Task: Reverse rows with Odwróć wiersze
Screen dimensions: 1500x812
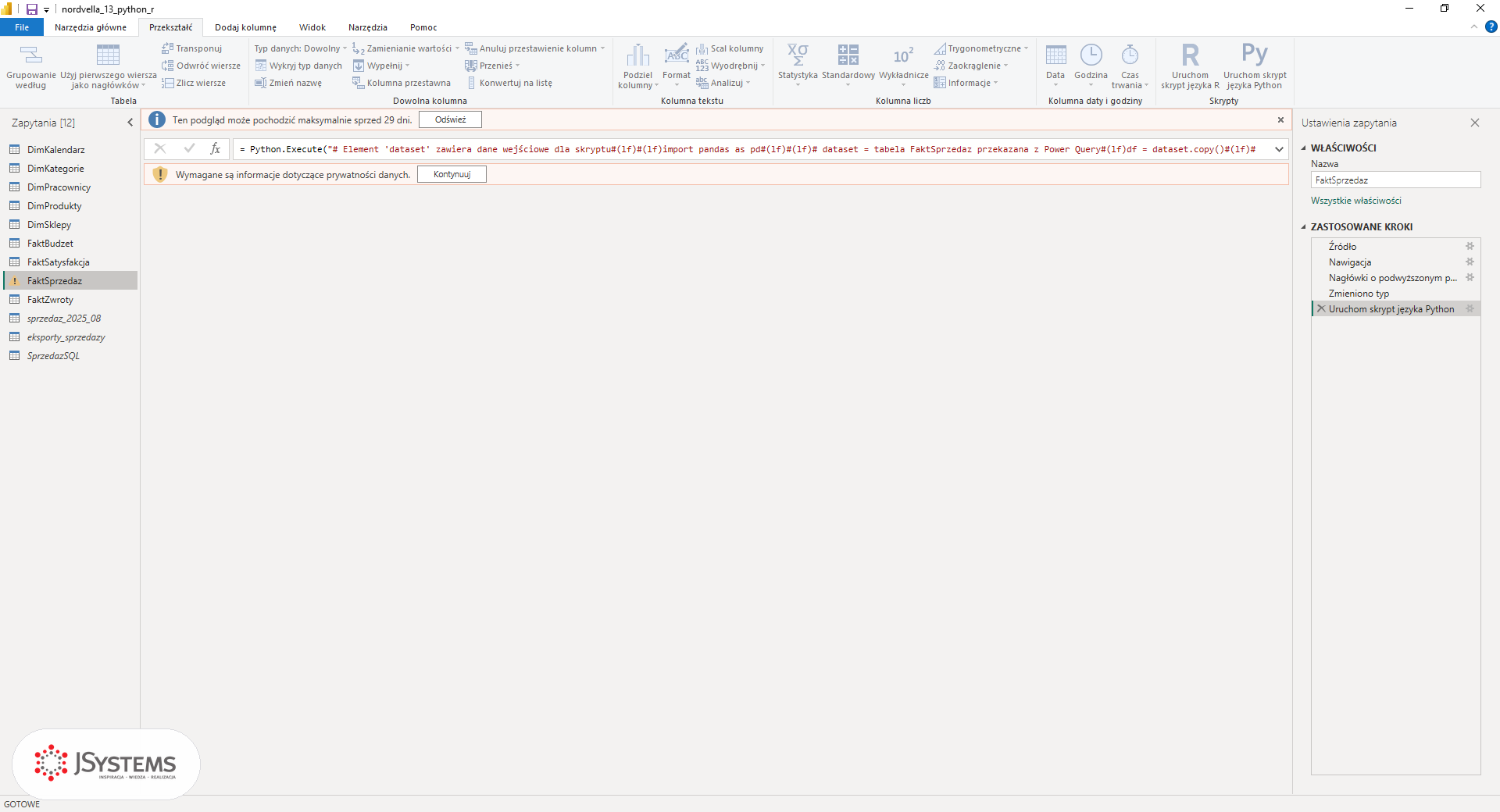Action: 201,66
